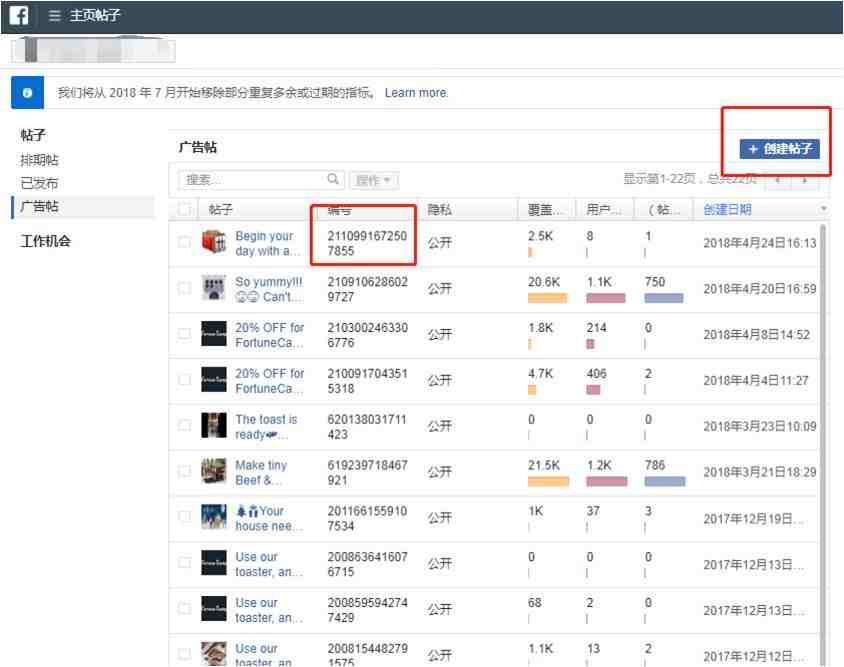Open the 'Make tiny Beef &' post link

coord(261,472)
